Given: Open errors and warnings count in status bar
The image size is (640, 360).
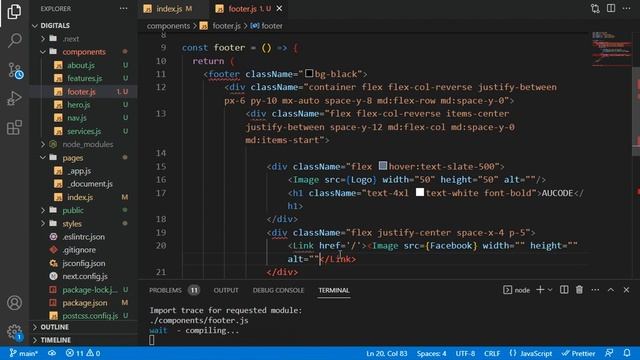Looking at the screenshot, I should coord(83,353).
